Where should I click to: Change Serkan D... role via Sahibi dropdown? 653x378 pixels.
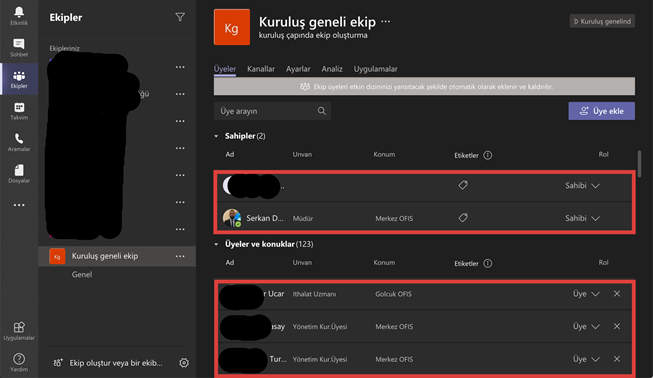pyautogui.click(x=582, y=218)
